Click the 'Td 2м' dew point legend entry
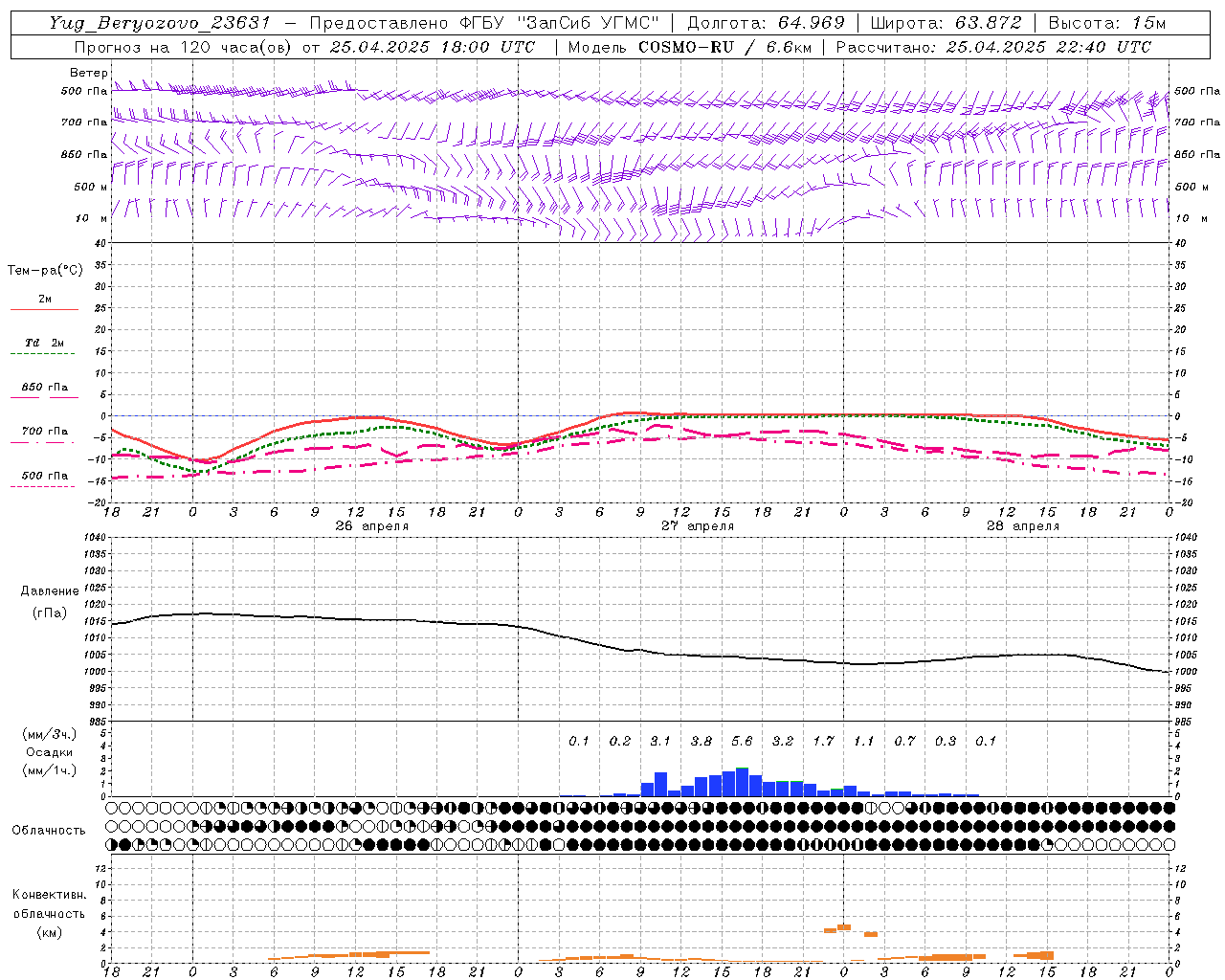1225x980 pixels. pos(45,343)
